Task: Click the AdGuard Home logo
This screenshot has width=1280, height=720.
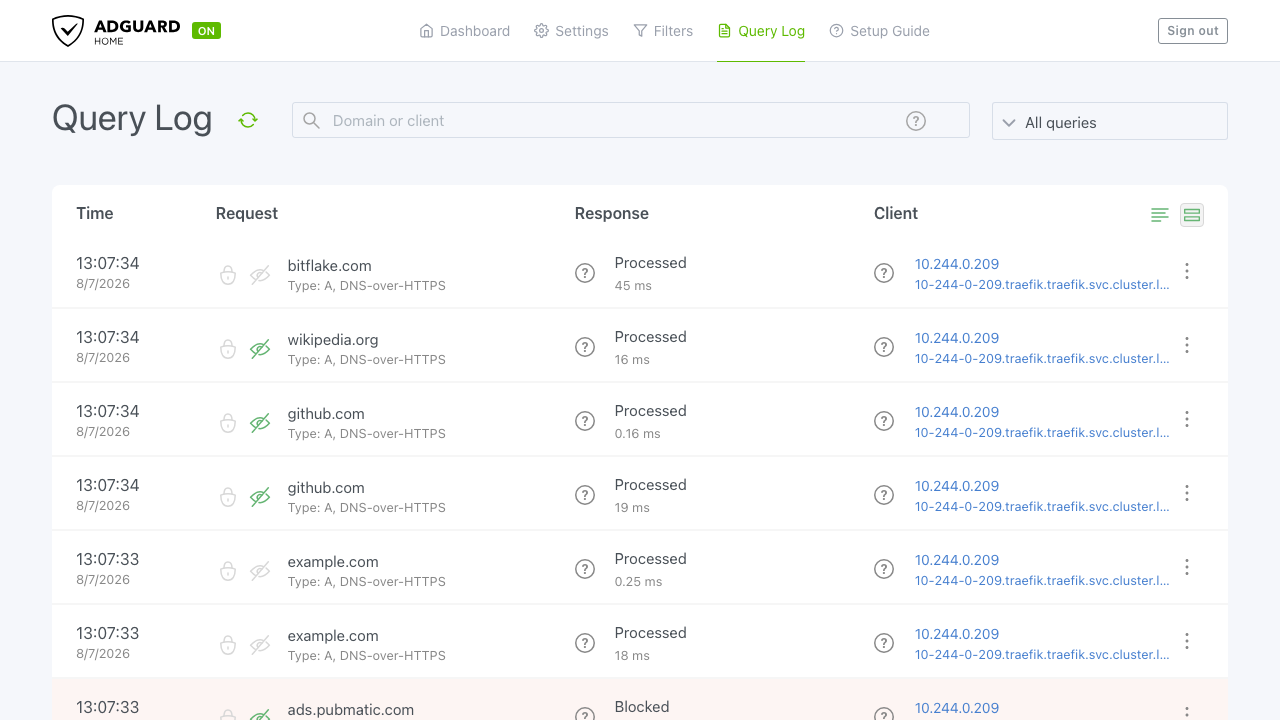Action: [116, 31]
